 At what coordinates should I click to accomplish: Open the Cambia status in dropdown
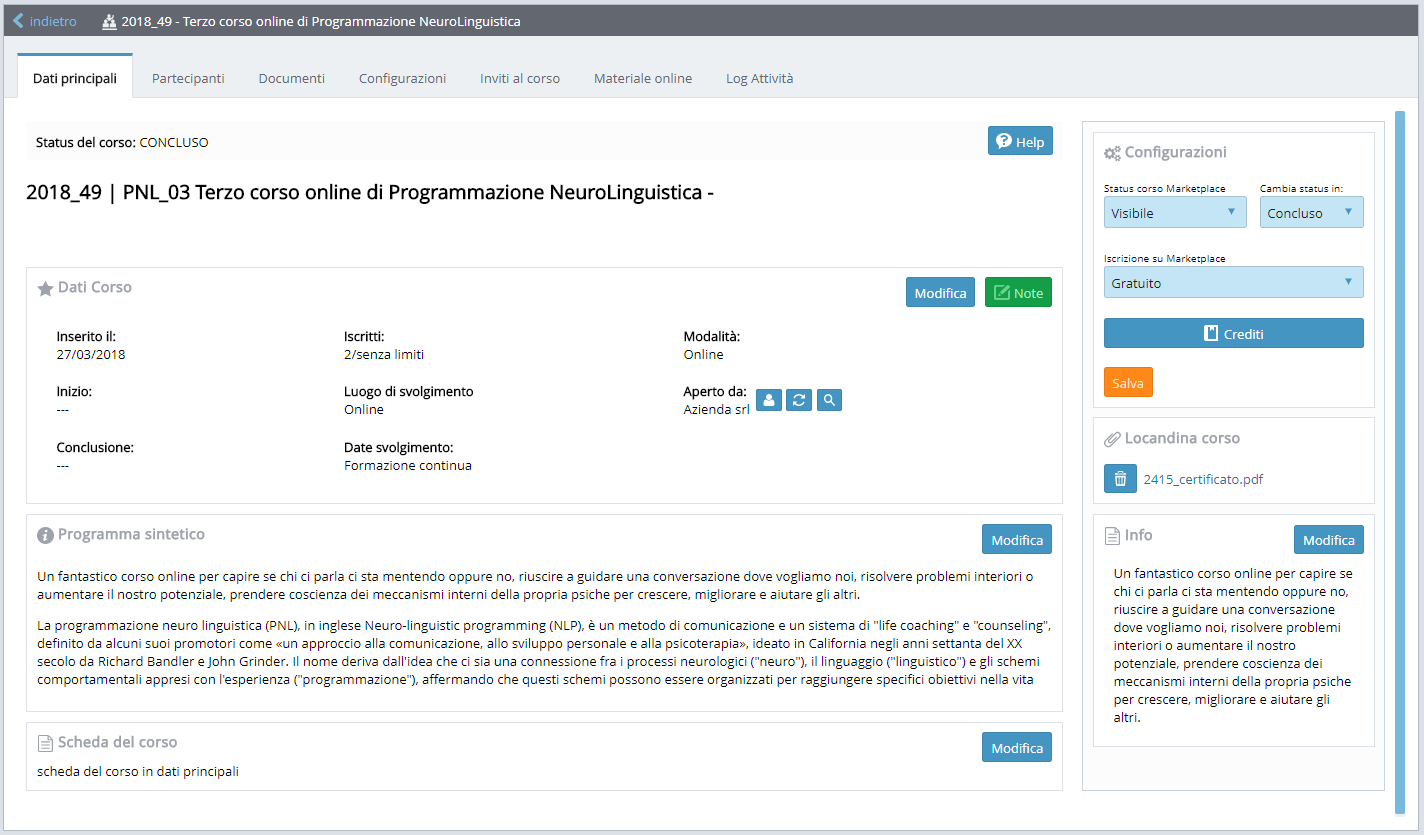pyautogui.click(x=1311, y=212)
